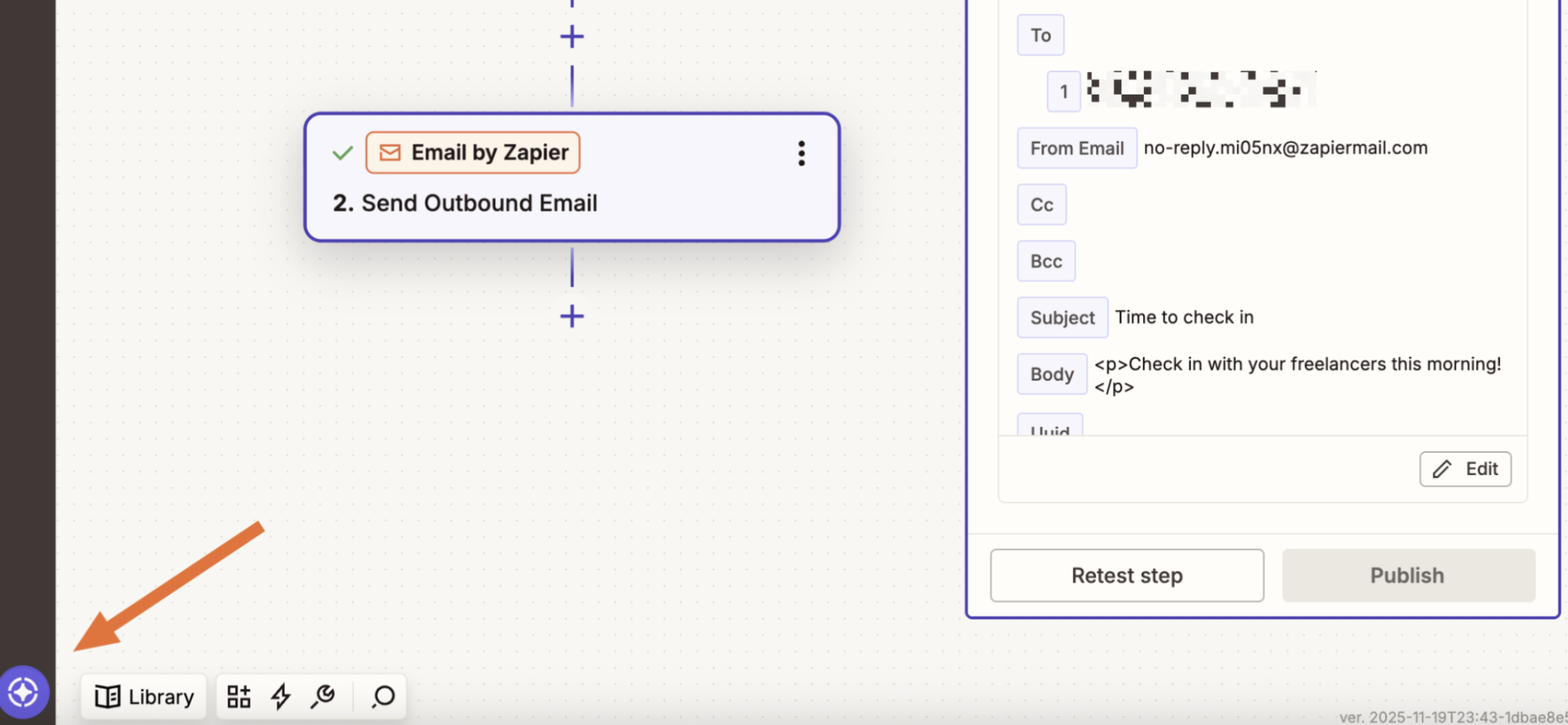Click the From Email field label
Viewport: 1568px width, 725px height.
pos(1077,148)
